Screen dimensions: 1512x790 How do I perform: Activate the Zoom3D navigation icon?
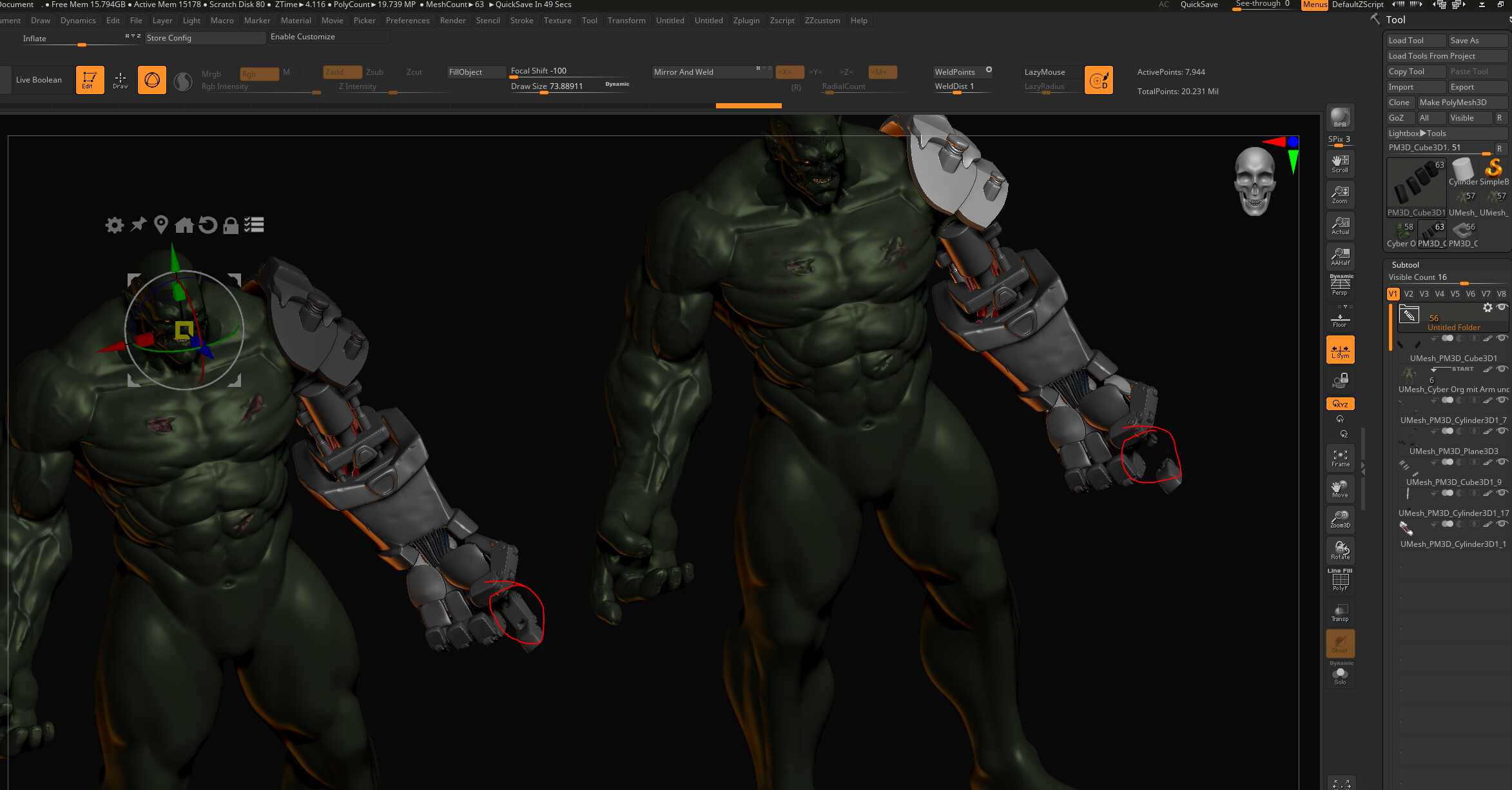coord(1340,519)
